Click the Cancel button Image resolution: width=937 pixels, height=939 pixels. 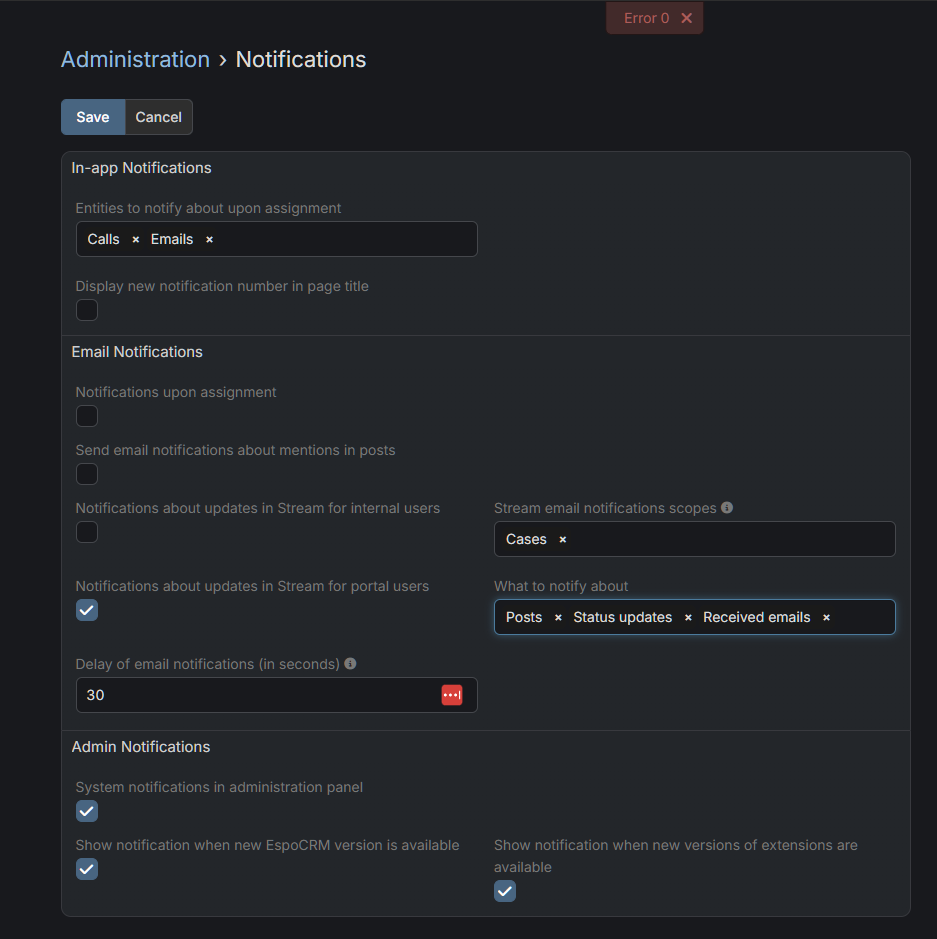(158, 117)
